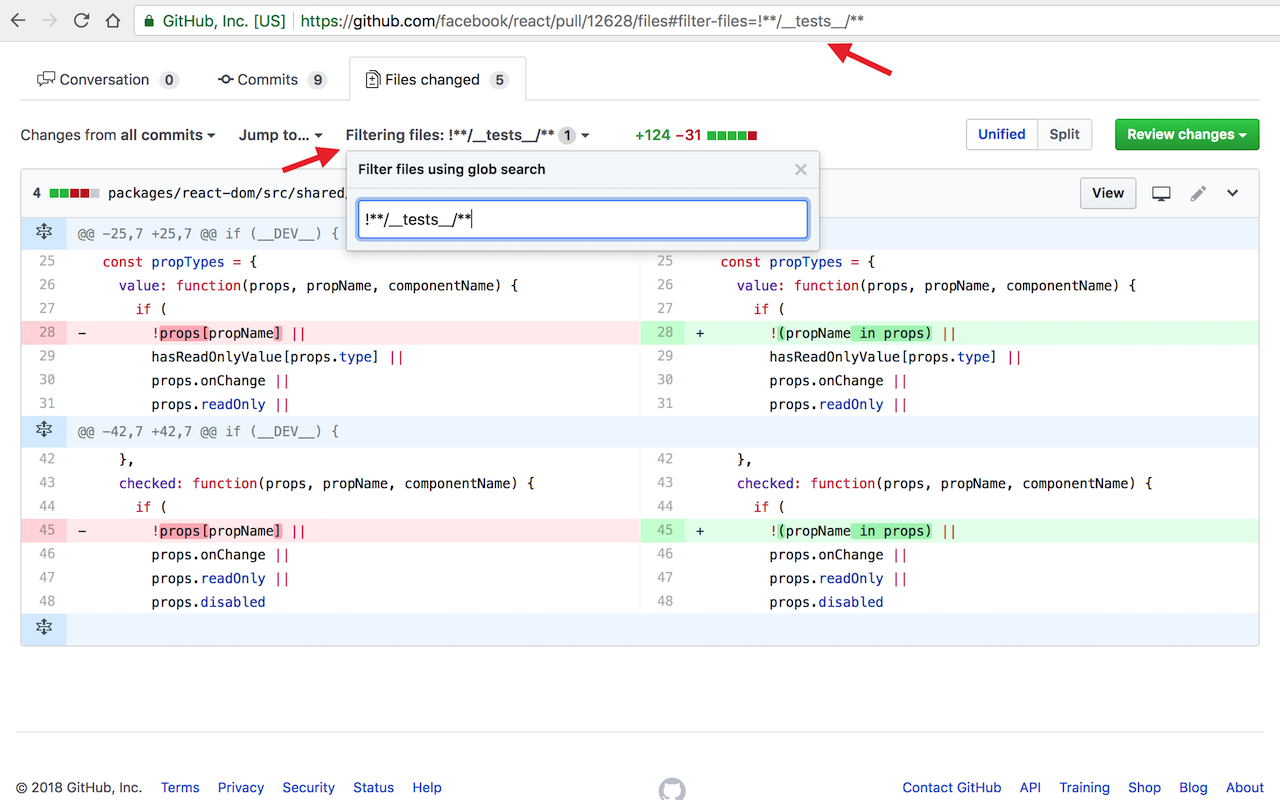Open the browser home icon
This screenshot has height=800, width=1280.
[113, 20]
